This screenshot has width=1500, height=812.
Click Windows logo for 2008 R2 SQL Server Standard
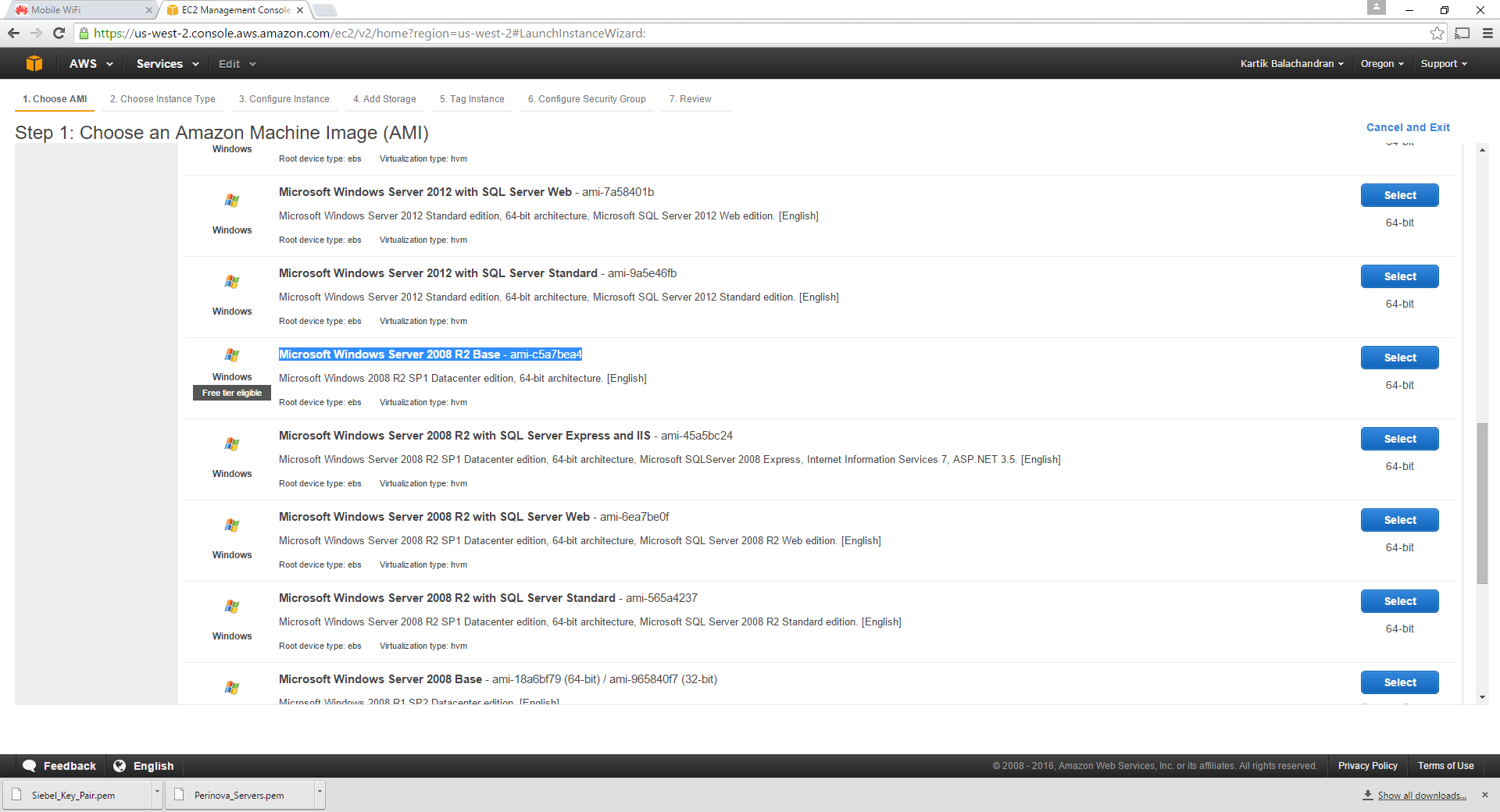point(232,607)
